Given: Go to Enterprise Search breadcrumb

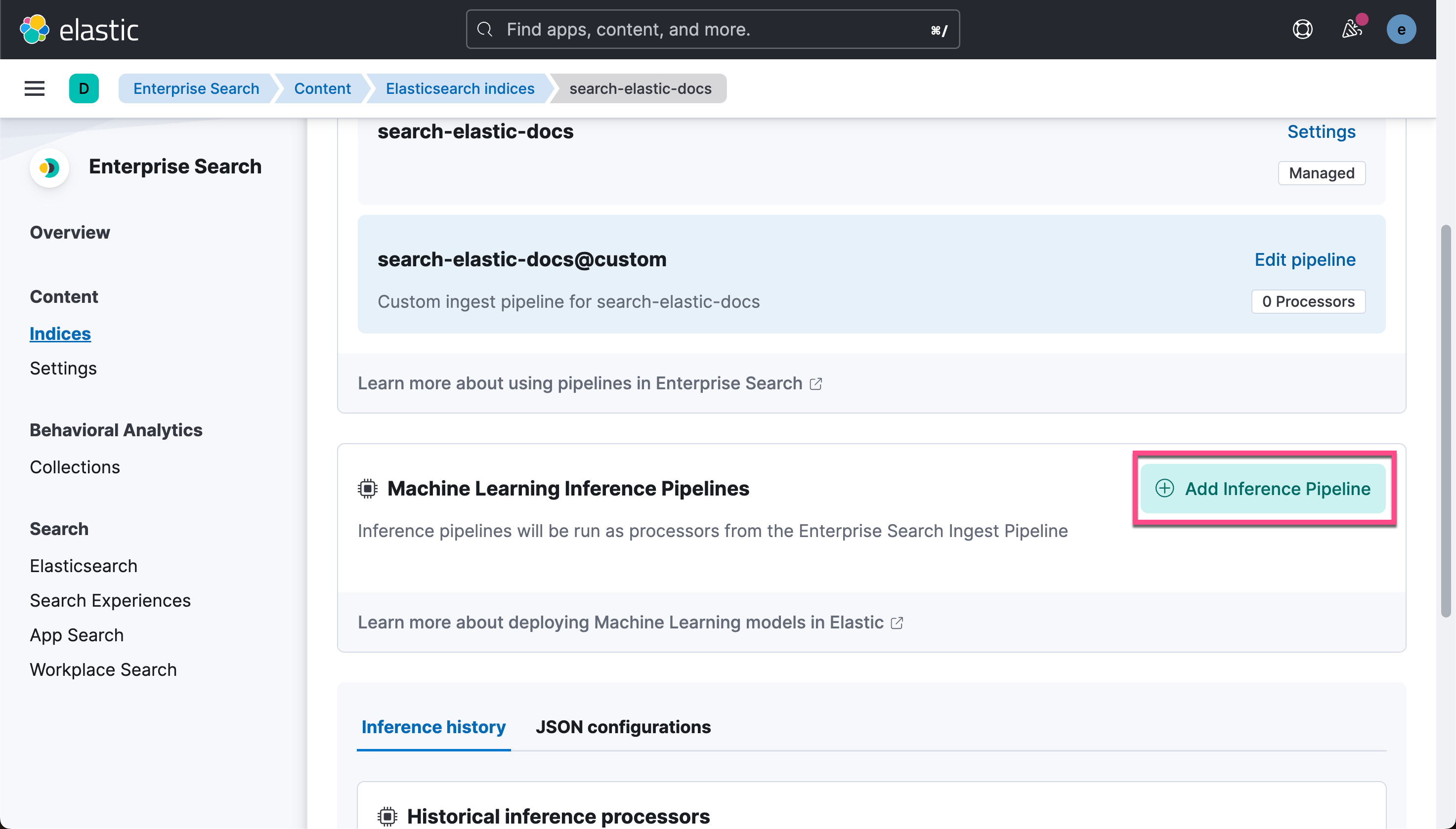Looking at the screenshot, I should tap(196, 88).
